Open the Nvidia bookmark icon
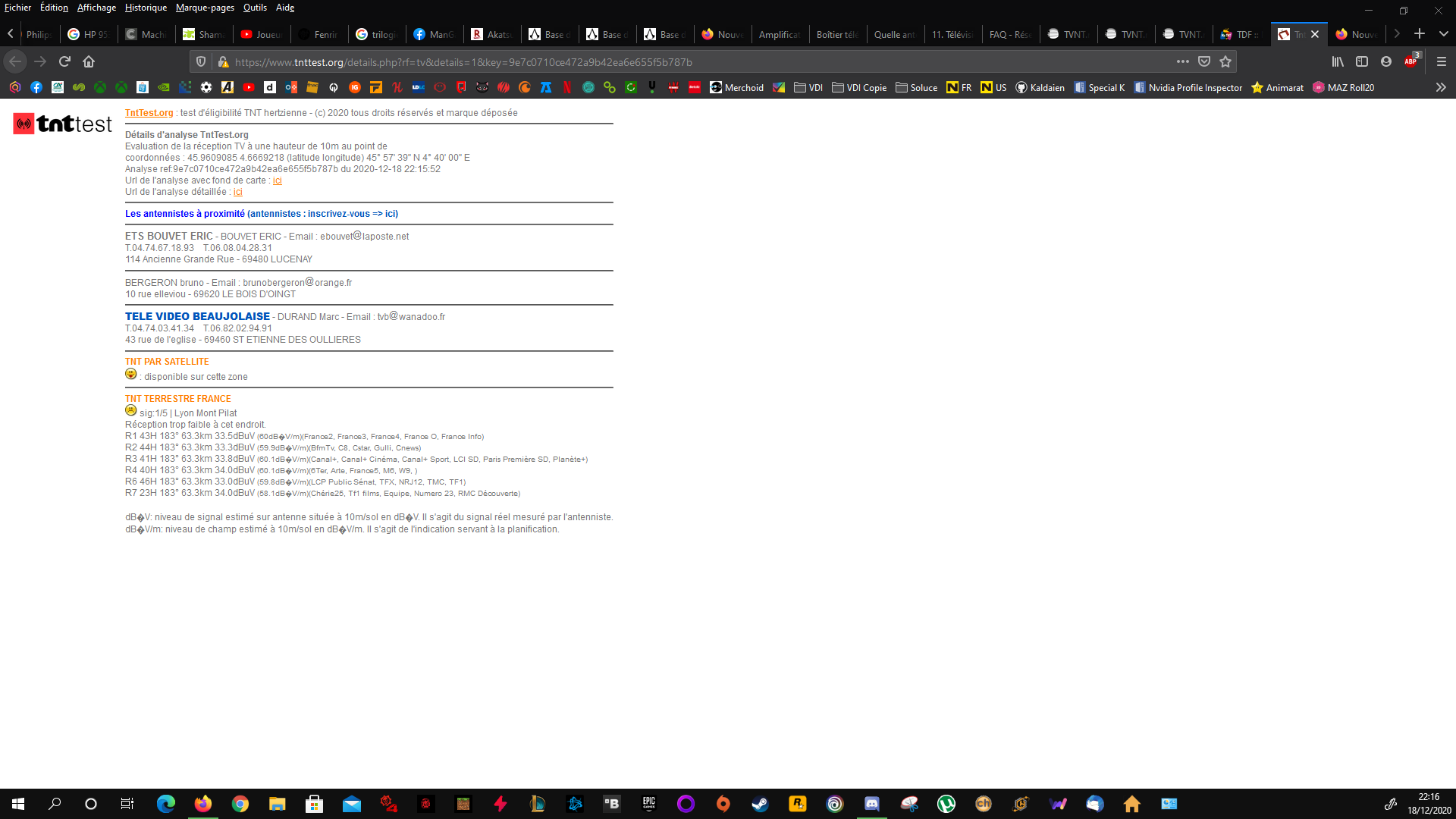This screenshot has height=819, width=1456. [163, 87]
